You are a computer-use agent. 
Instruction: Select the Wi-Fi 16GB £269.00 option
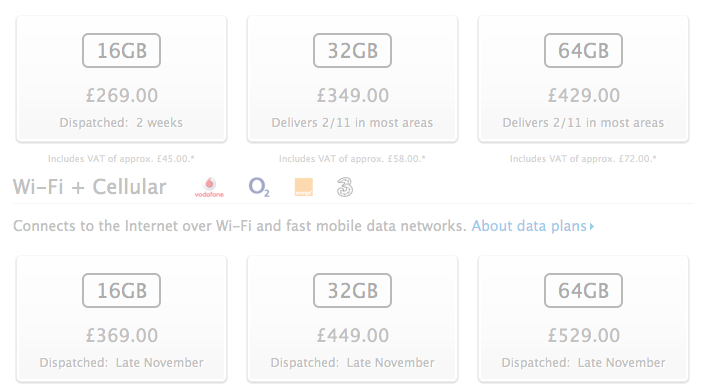click(x=122, y=79)
